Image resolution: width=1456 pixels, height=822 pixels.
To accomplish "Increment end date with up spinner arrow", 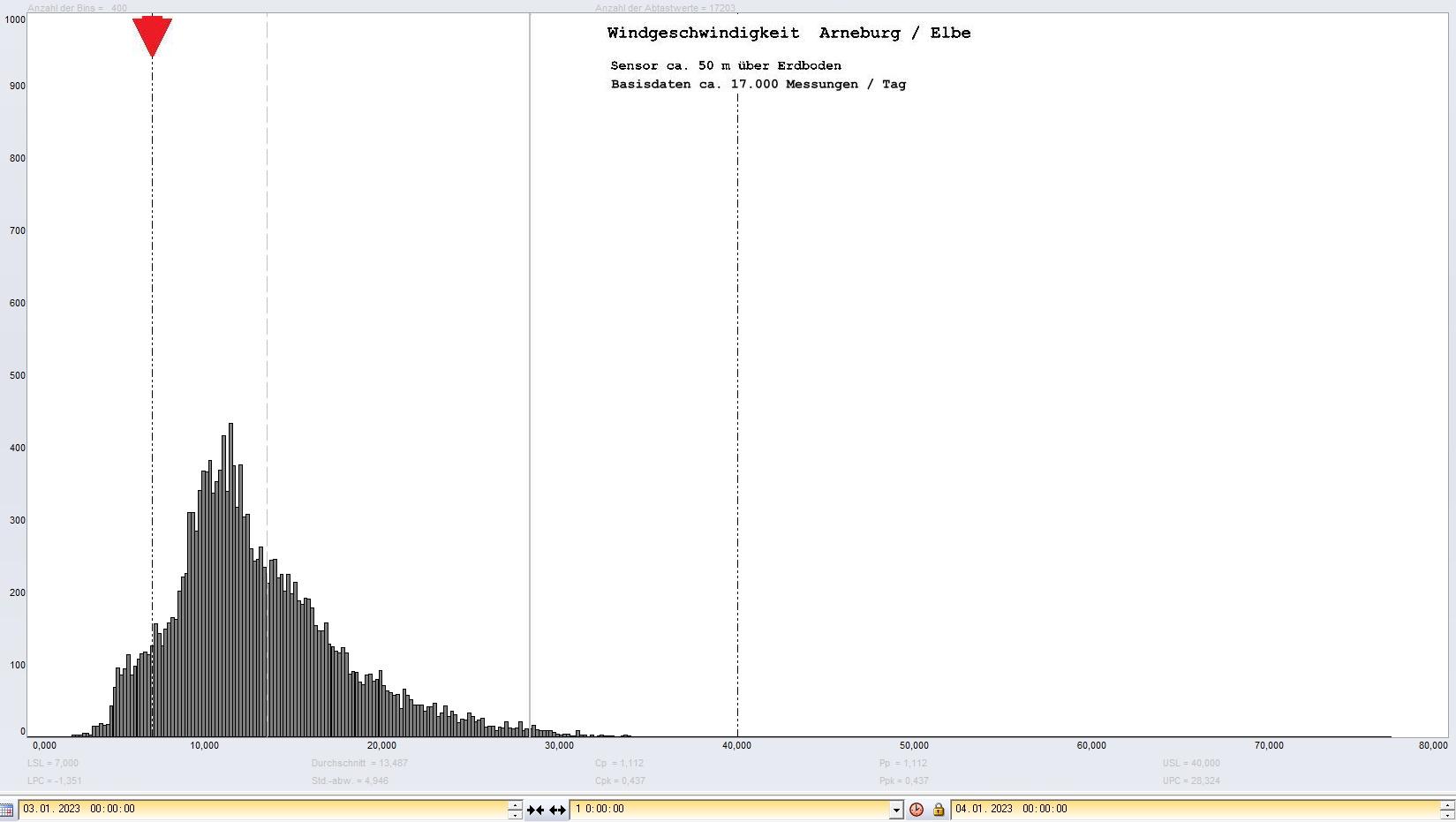I will click(1446, 804).
